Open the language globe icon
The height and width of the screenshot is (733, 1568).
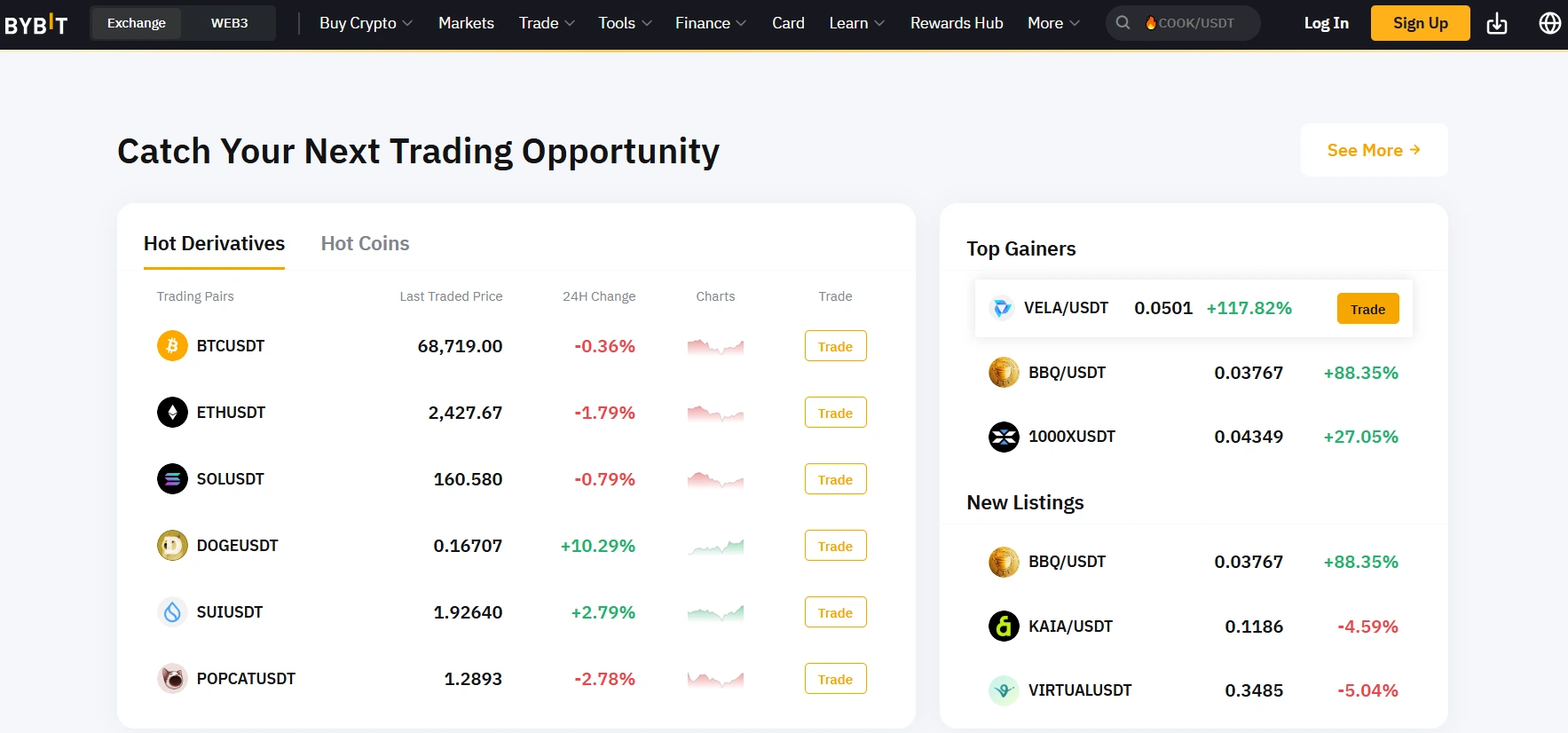point(1549,23)
